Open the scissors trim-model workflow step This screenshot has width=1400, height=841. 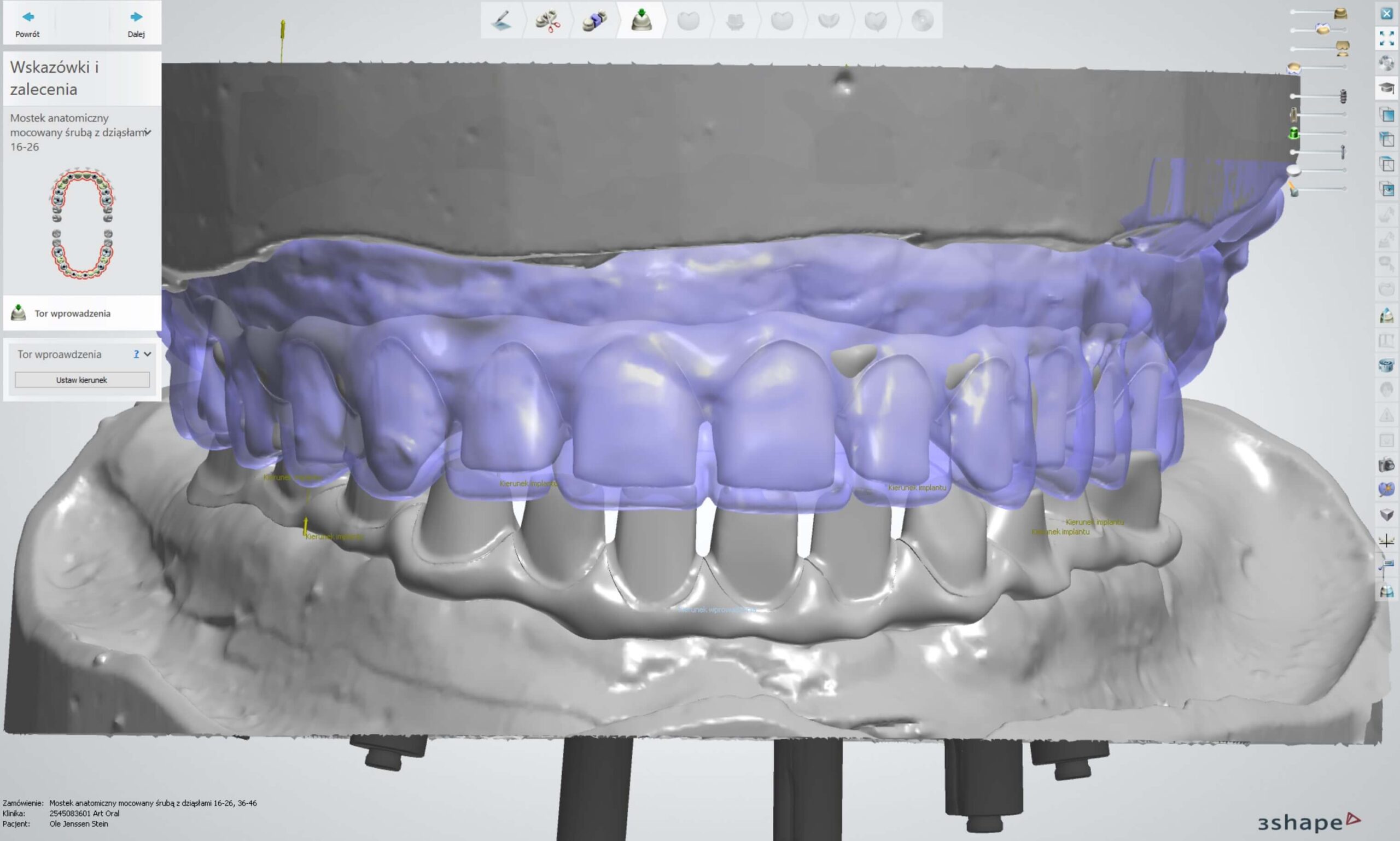(x=547, y=21)
